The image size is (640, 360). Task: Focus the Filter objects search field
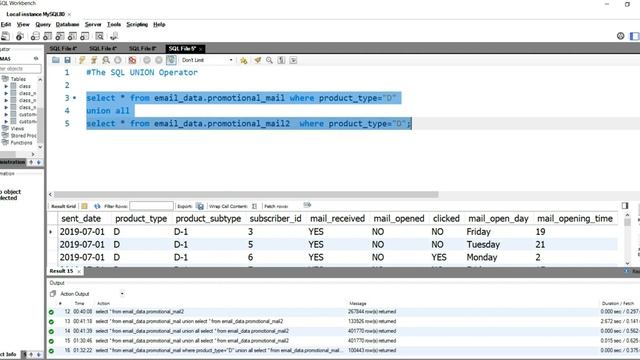tap(20, 69)
